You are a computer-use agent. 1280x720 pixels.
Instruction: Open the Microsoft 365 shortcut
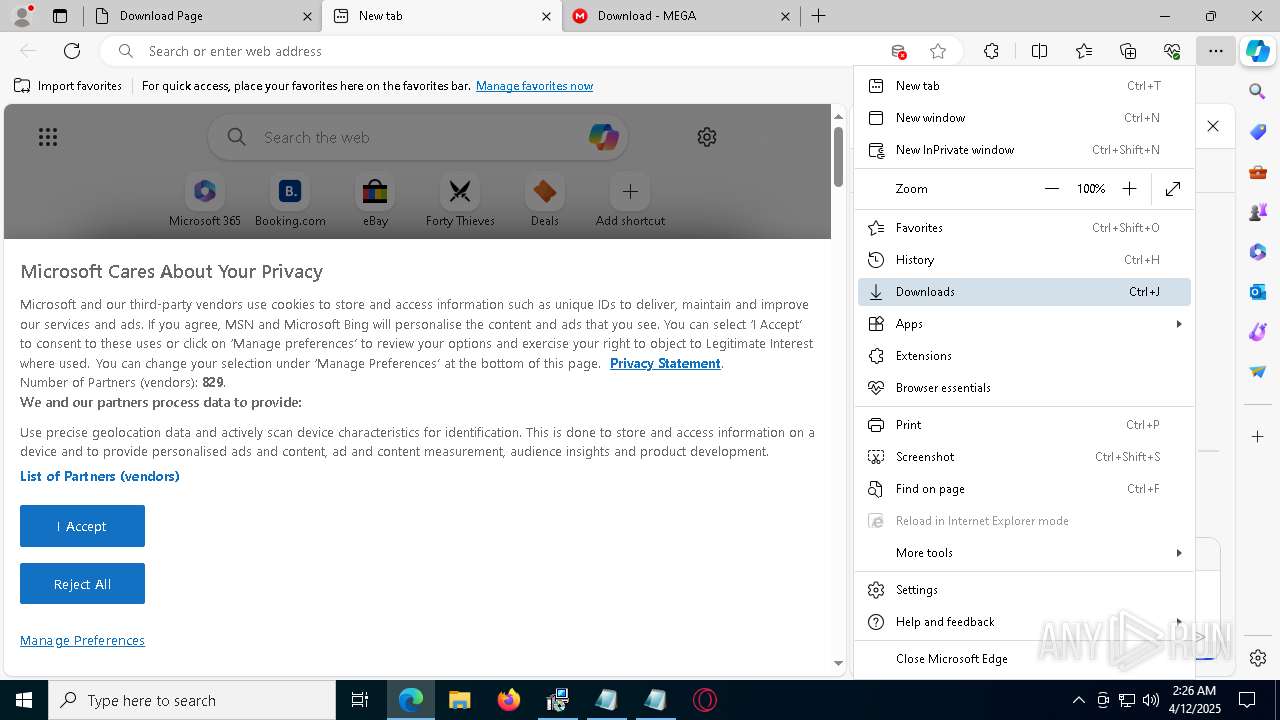205,201
